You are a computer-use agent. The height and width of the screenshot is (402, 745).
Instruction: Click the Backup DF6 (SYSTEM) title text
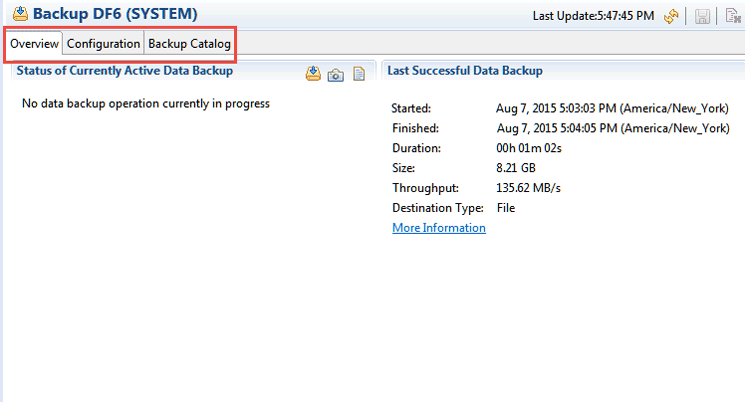click(115, 15)
